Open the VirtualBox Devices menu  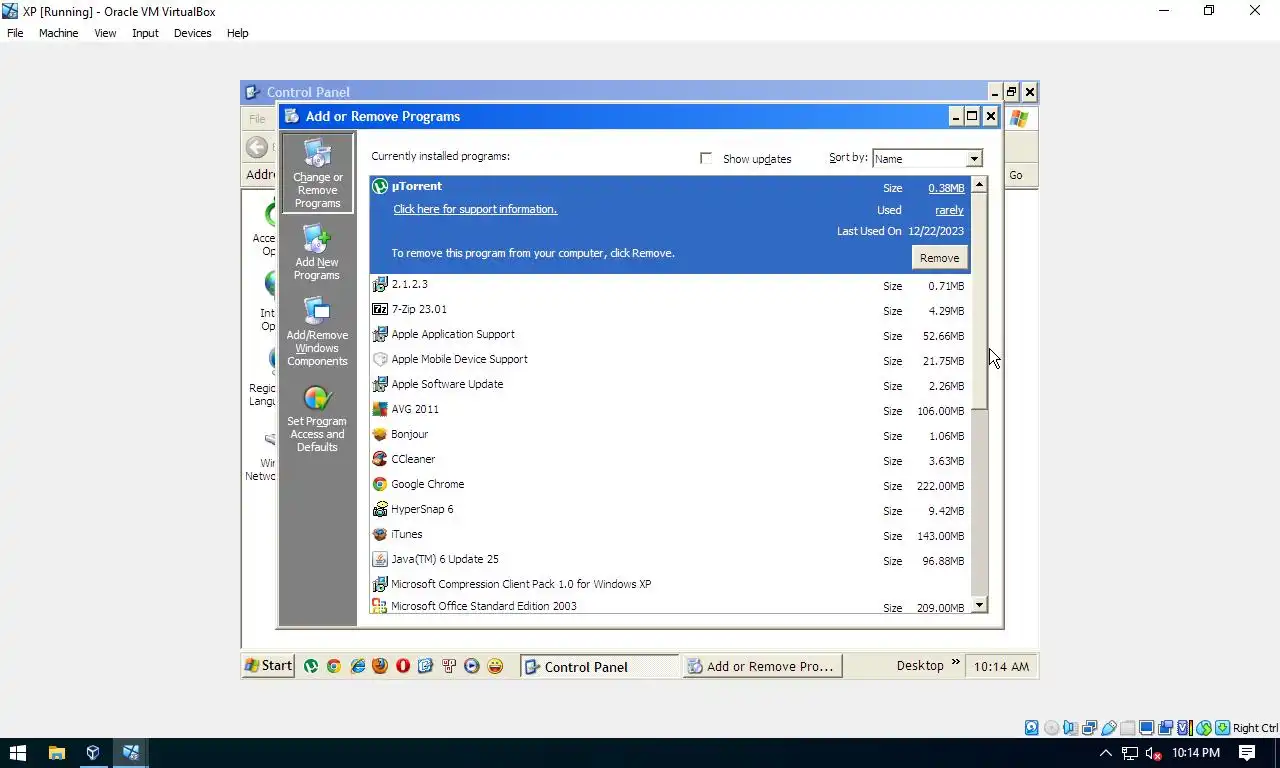[x=192, y=33]
